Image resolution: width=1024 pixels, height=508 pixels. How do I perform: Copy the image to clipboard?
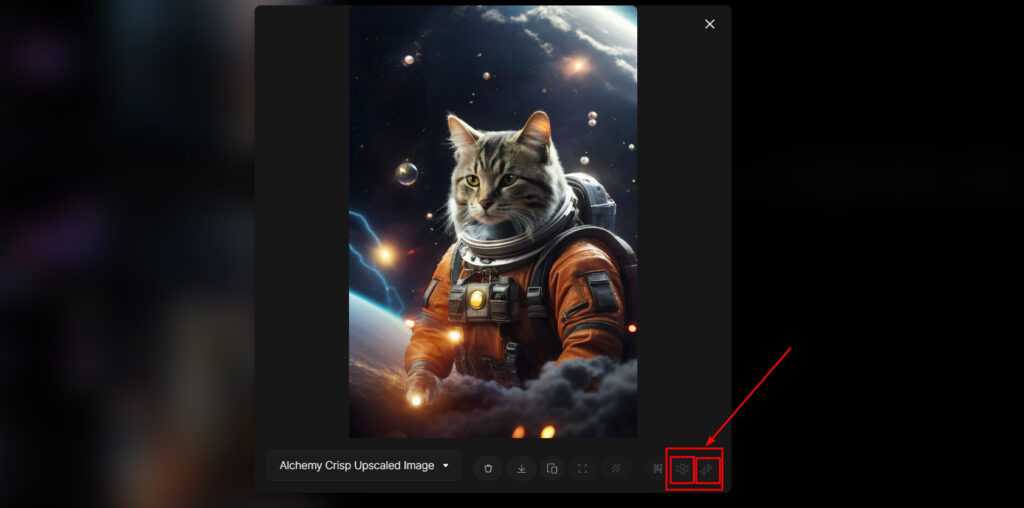tap(552, 468)
